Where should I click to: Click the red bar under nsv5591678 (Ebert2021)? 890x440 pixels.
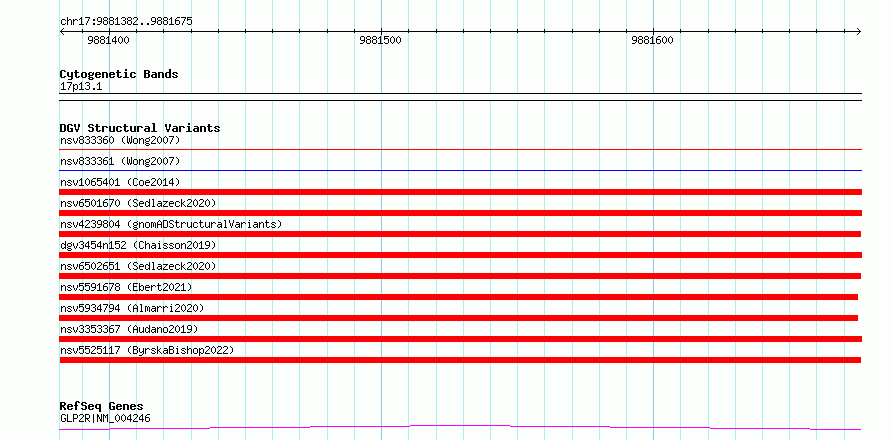459,297
